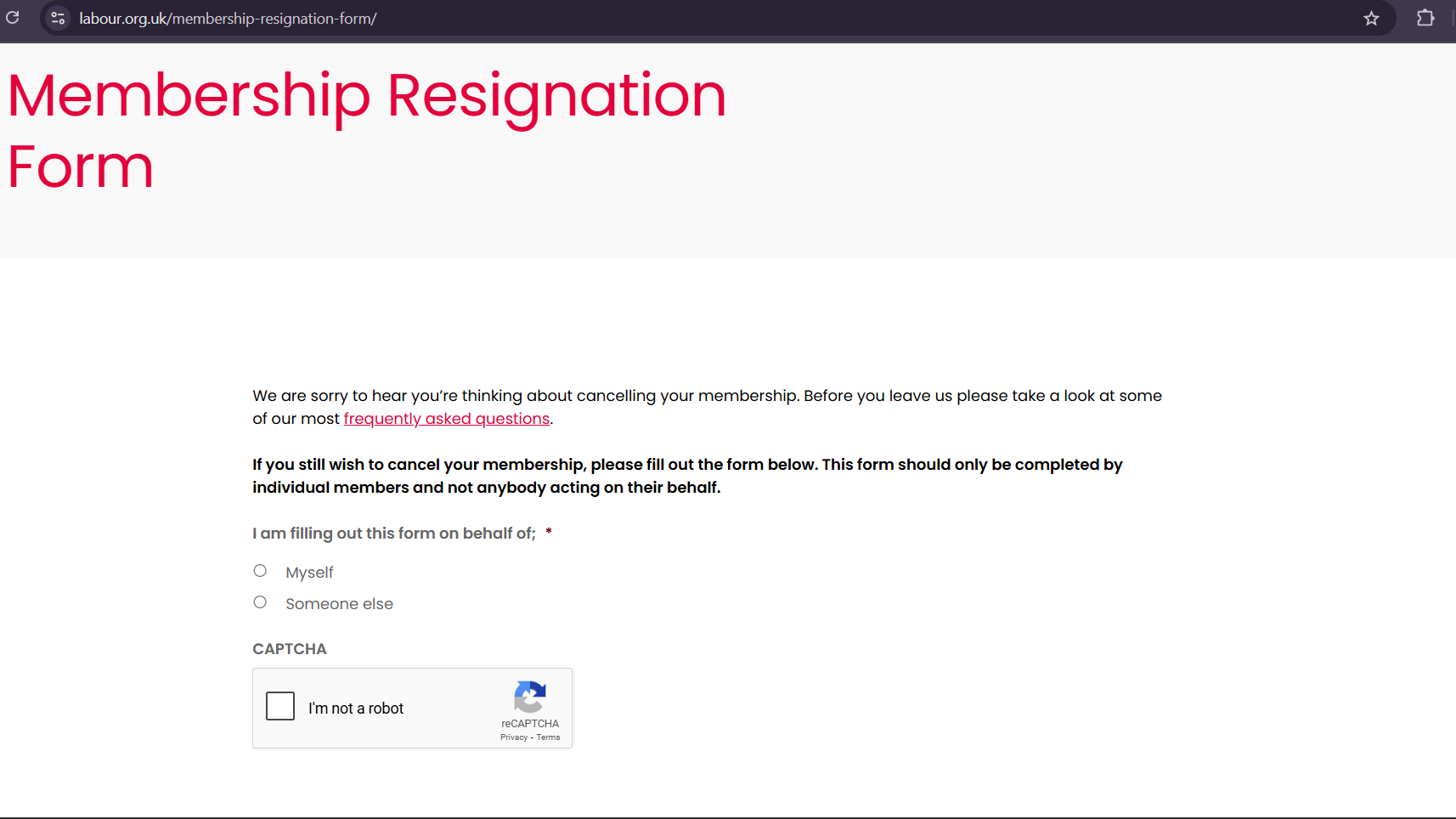Image resolution: width=1456 pixels, height=819 pixels.
Task: Click the CAPTCHA section label
Action: (290, 649)
